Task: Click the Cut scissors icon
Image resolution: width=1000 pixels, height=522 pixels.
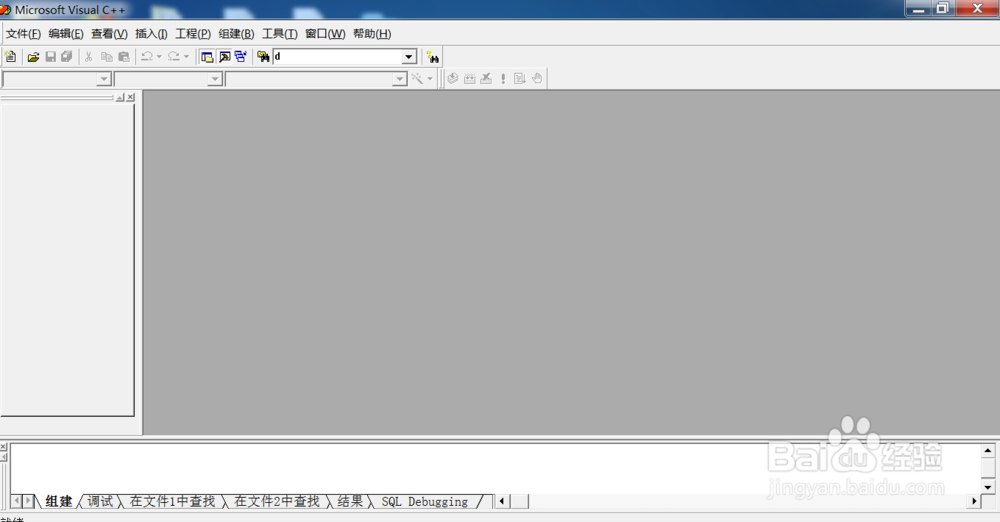Action: pyautogui.click(x=89, y=57)
